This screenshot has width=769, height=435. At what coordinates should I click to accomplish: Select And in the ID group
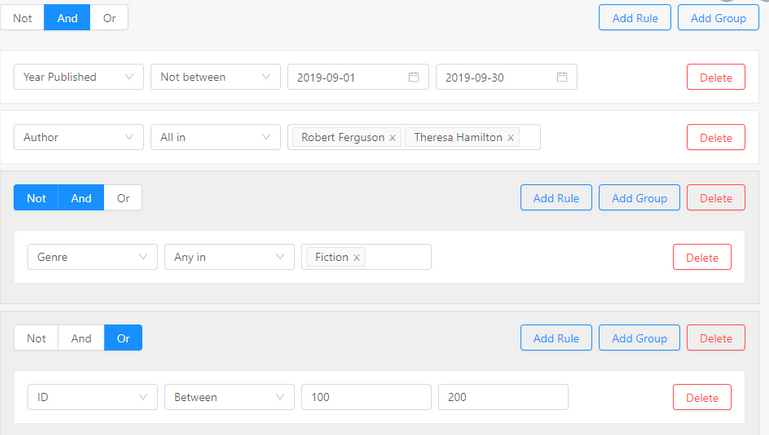(x=81, y=338)
